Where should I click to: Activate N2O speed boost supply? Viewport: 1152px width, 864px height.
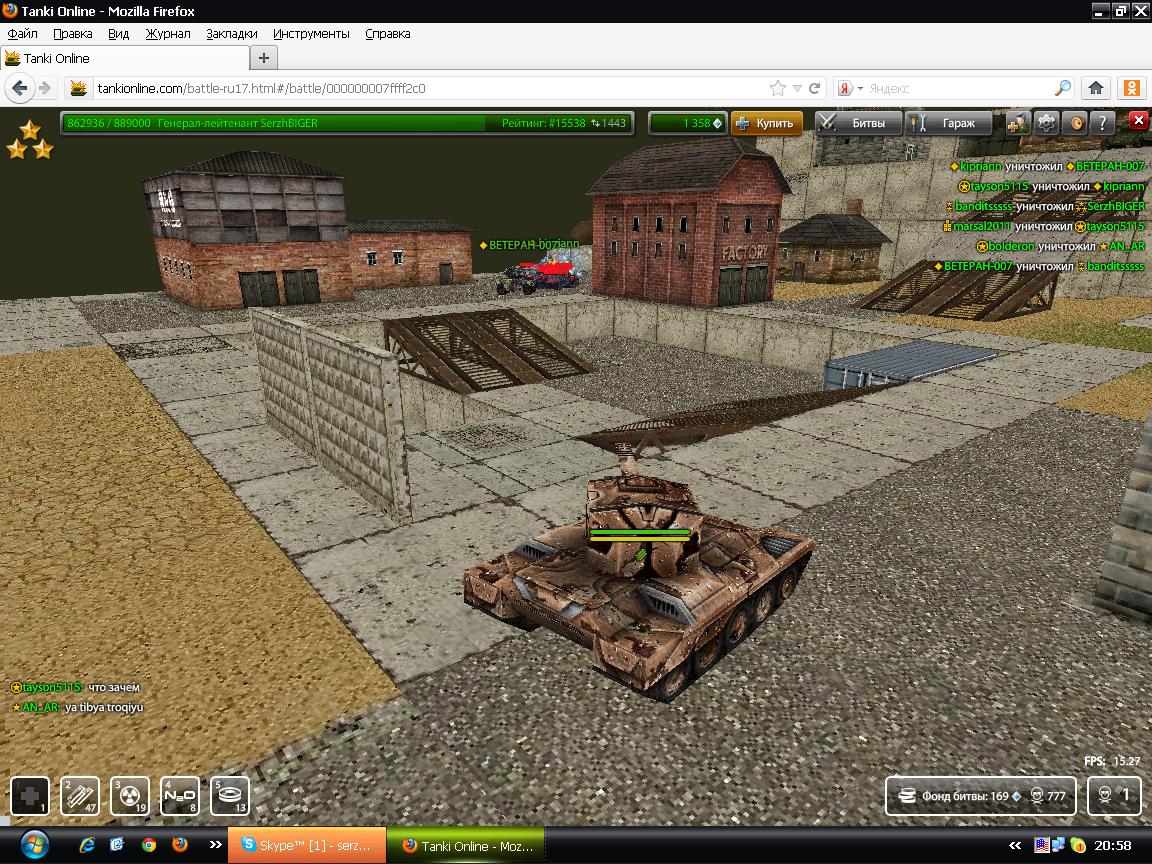[x=180, y=796]
